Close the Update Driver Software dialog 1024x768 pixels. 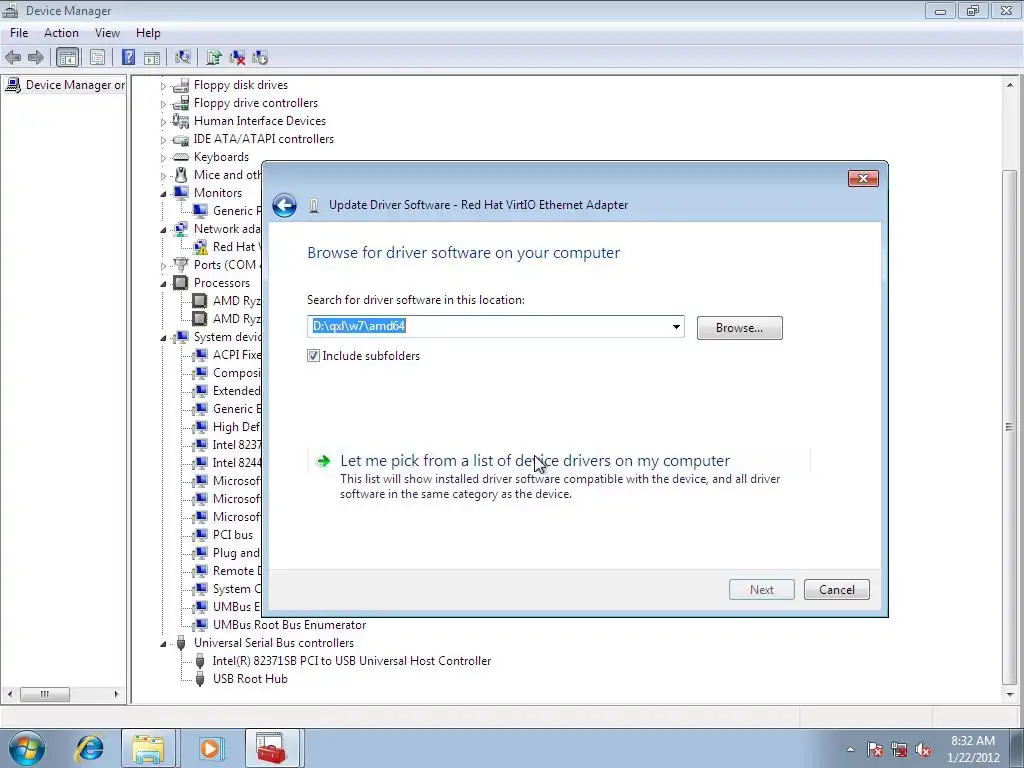(863, 178)
